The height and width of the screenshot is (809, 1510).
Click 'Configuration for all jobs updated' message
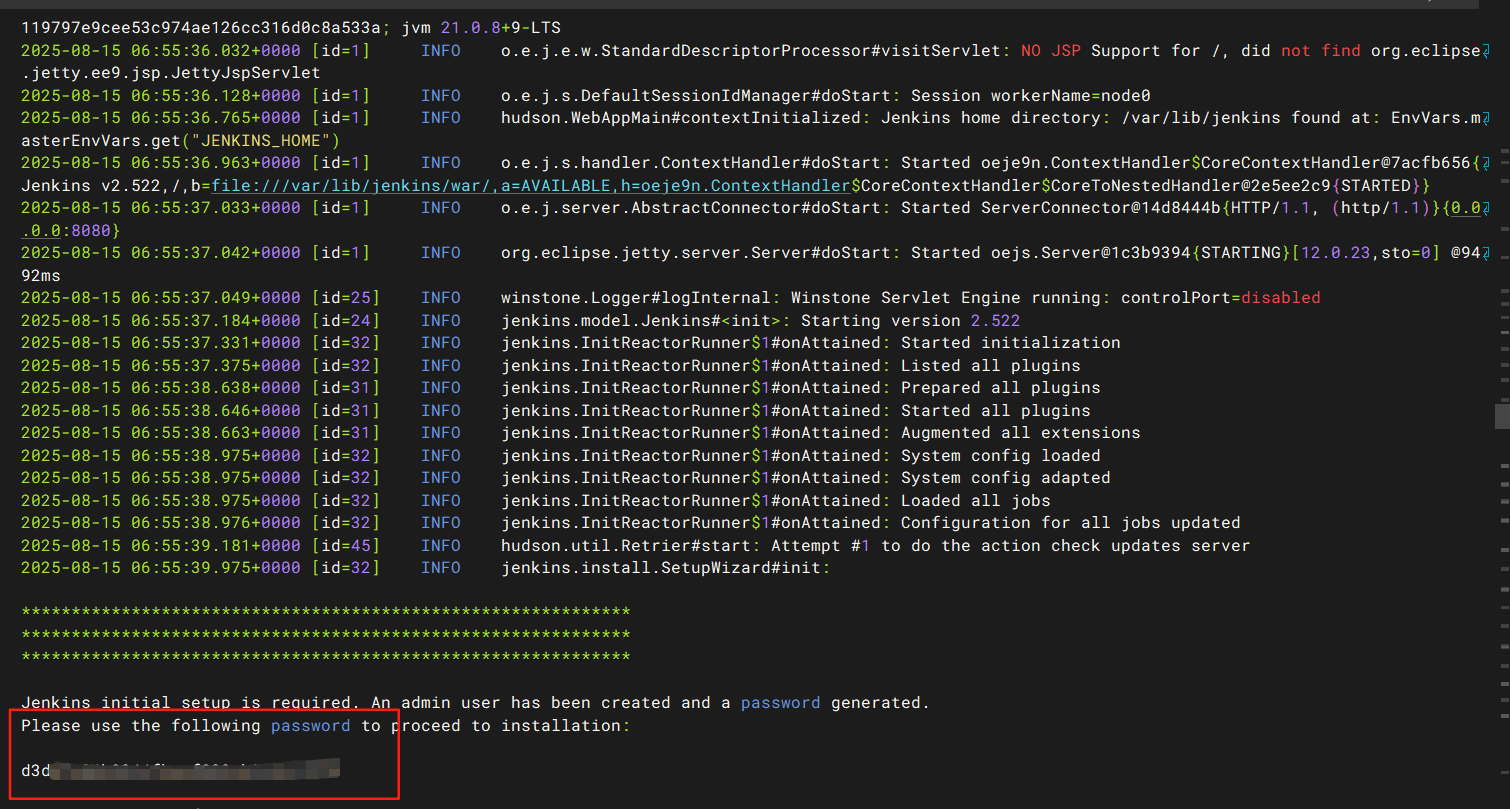tap(1071, 523)
